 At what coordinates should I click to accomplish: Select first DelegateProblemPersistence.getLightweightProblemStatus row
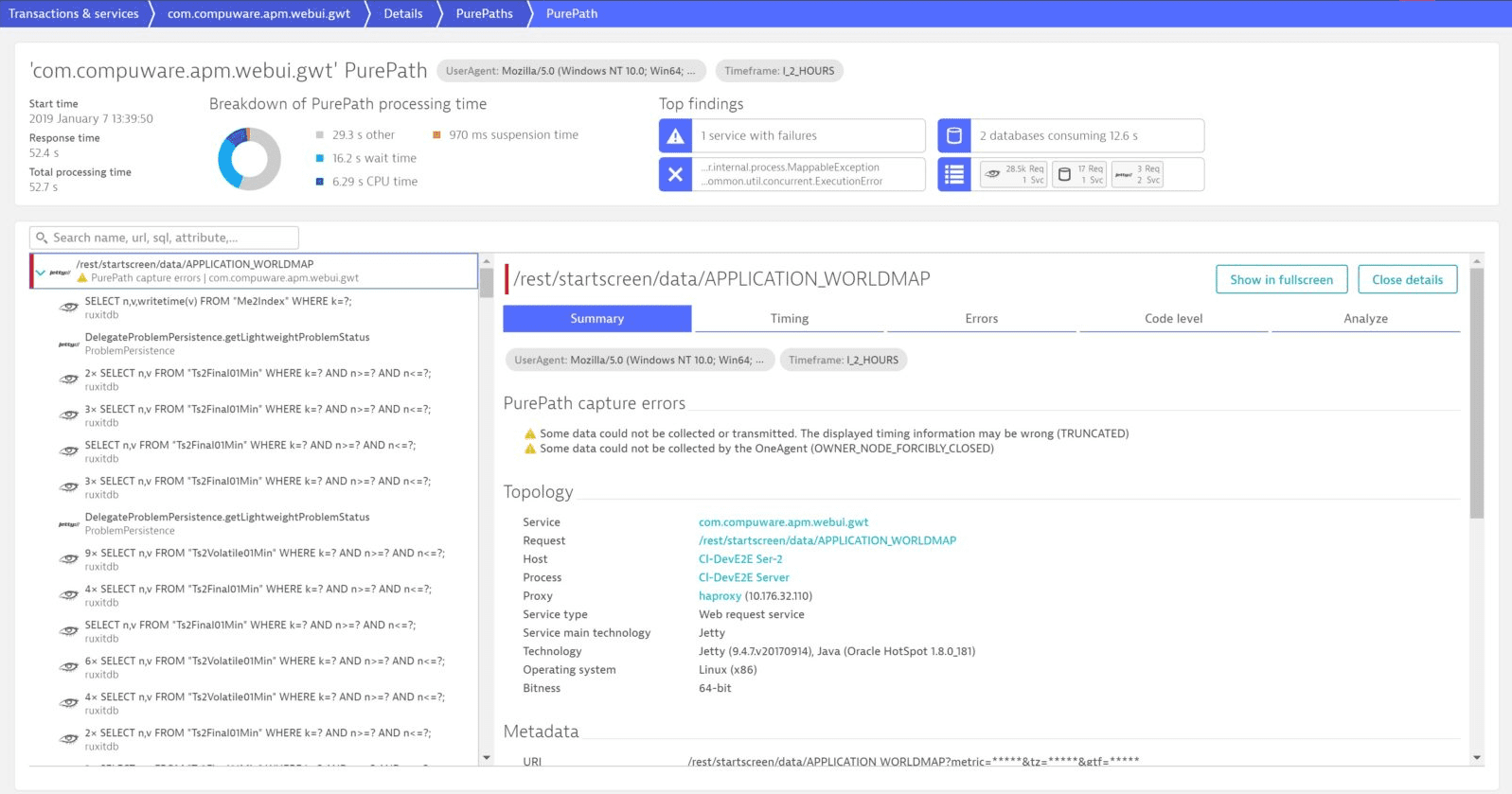pos(254,344)
